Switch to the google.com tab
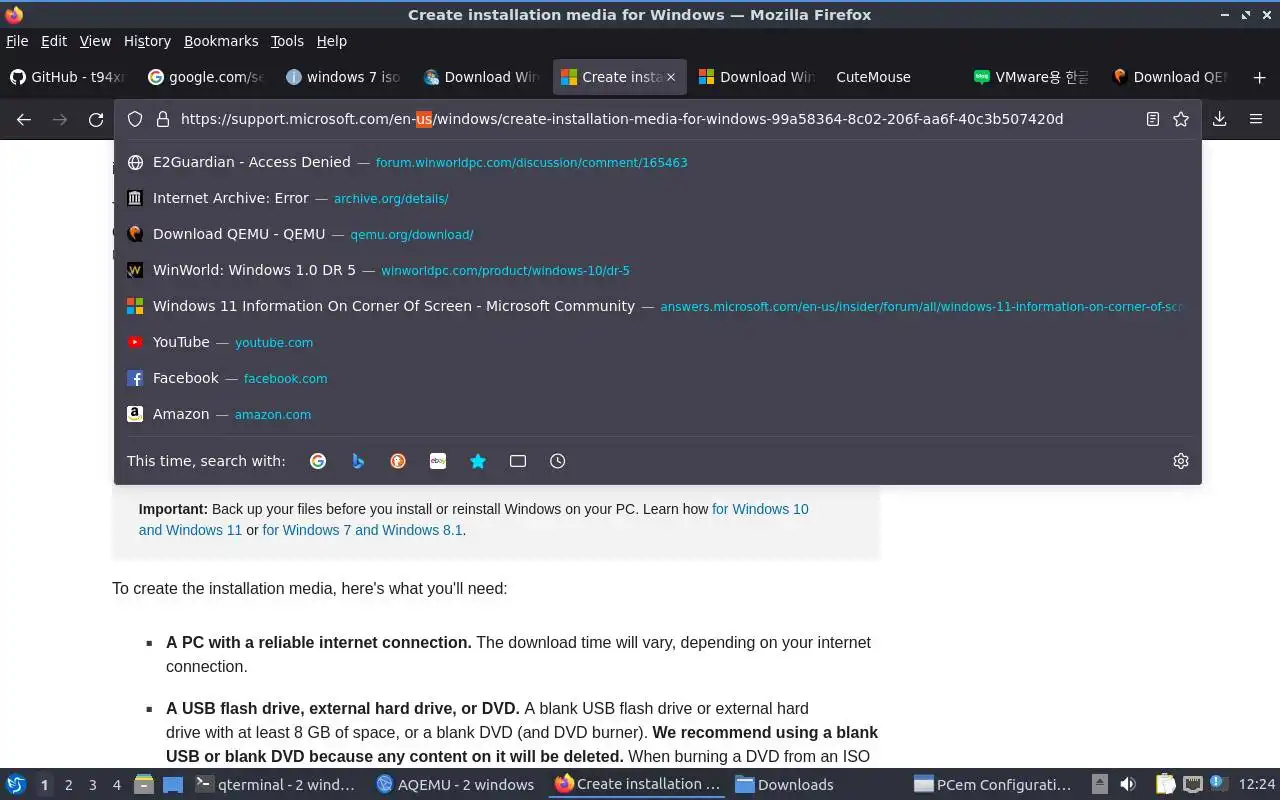Screen dimensions: 1280x800 pyautogui.click(x=207, y=77)
